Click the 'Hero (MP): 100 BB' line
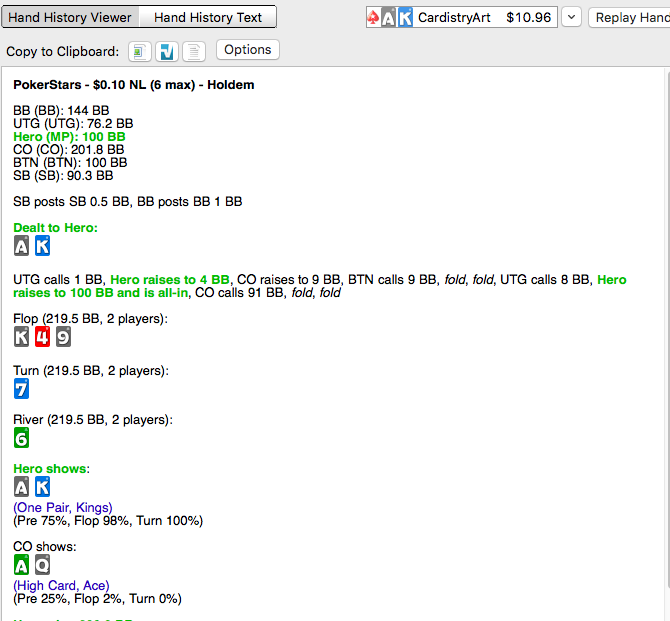The width and height of the screenshot is (670, 621). [x=69, y=137]
